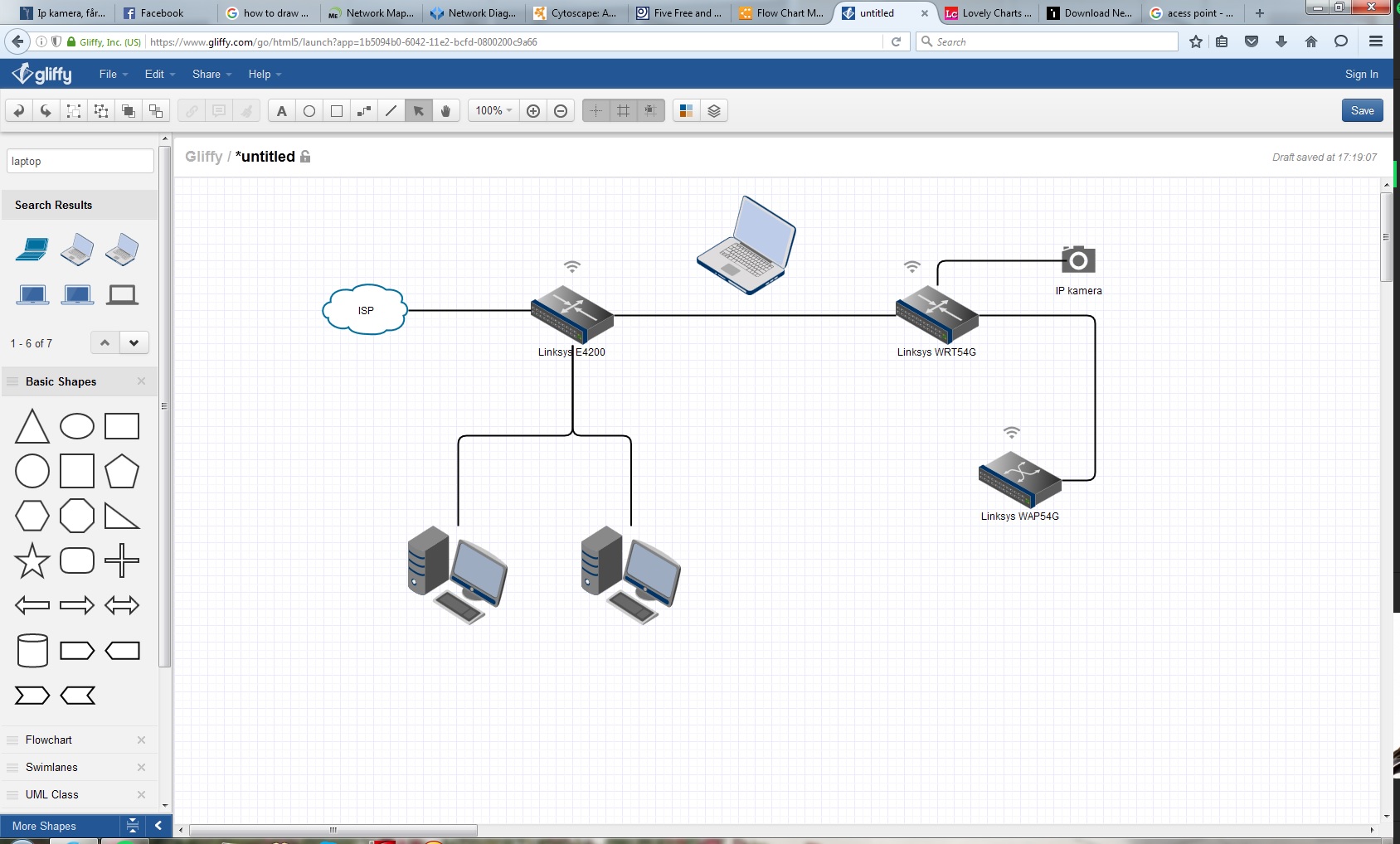This screenshot has height=844, width=1400.
Task: Pick the black outline laptop shape
Action: (x=122, y=294)
